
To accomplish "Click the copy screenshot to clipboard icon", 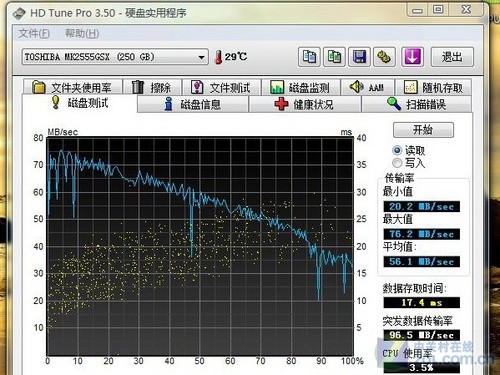I will point(334,57).
